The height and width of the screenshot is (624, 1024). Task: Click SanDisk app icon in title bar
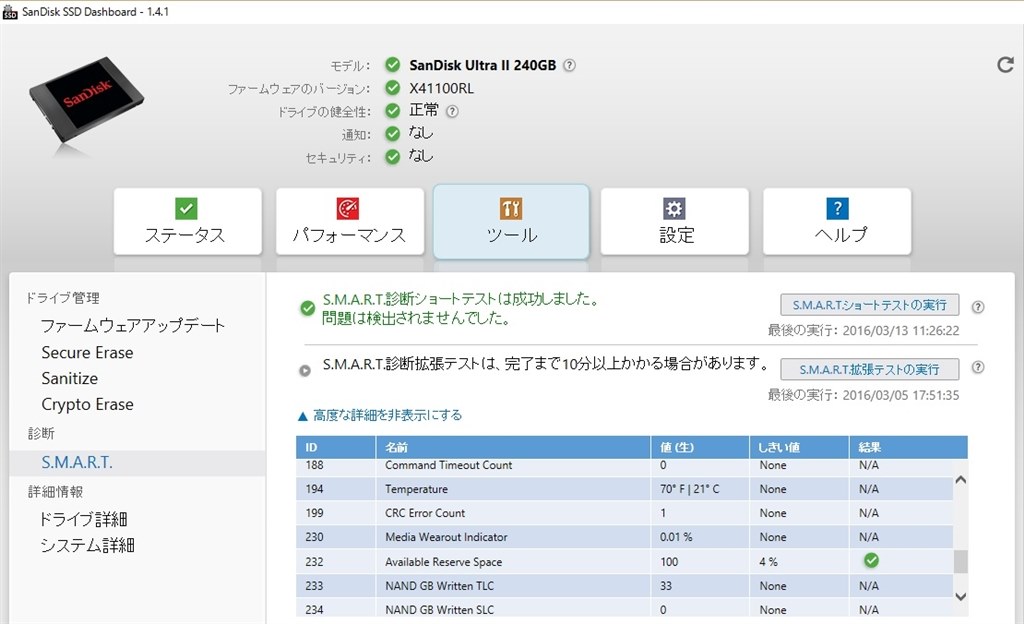pyautogui.click(x=10, y=12)
